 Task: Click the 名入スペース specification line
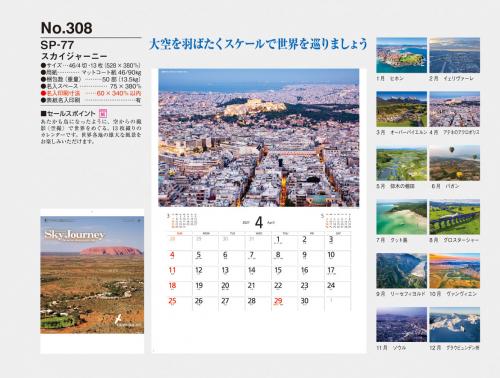pyautogui.click(x=91, y=86)
